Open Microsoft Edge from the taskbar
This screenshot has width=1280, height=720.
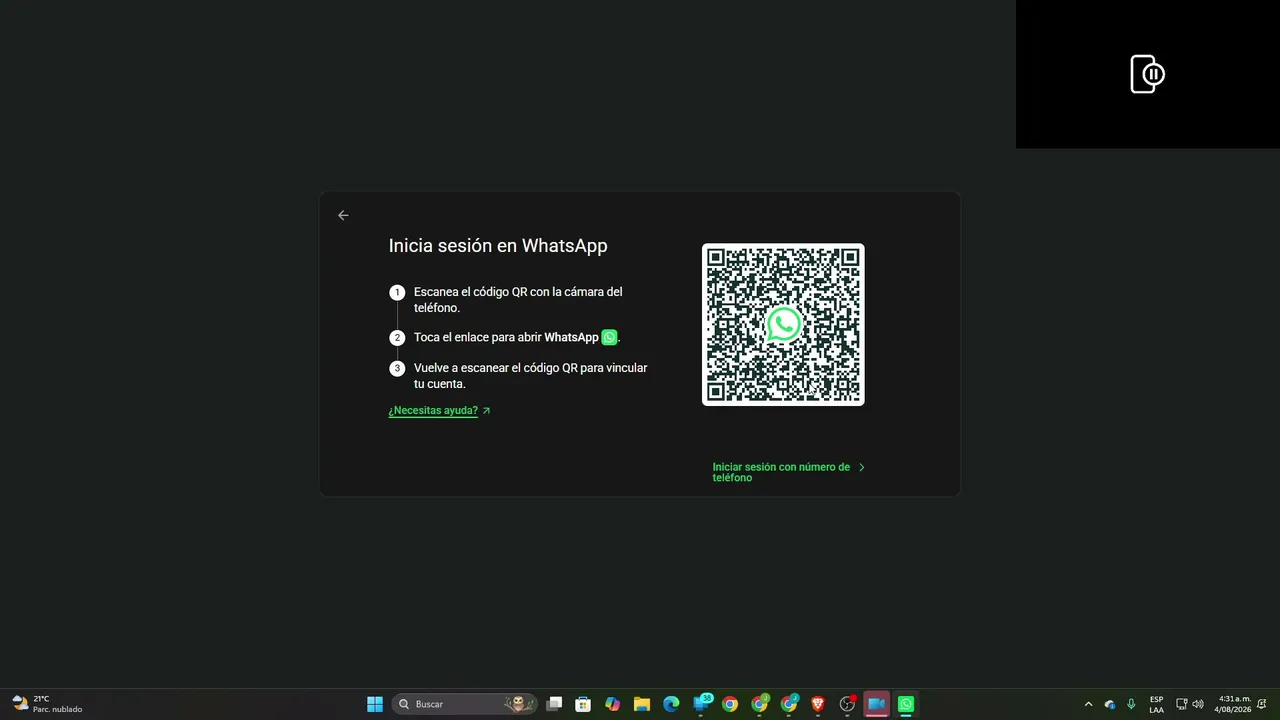pos(671,704)
